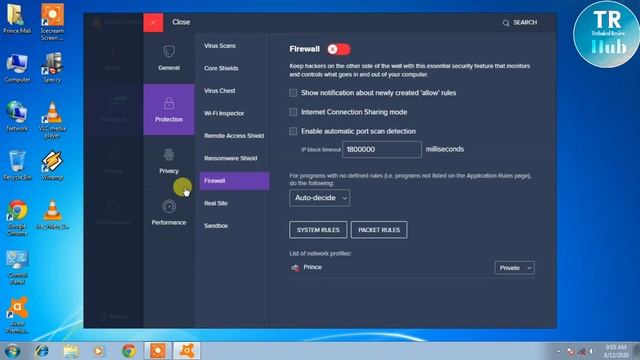This screenshot has width=640, height=360.
Task: Open the Windows Start menu
Action: point(12,351)
